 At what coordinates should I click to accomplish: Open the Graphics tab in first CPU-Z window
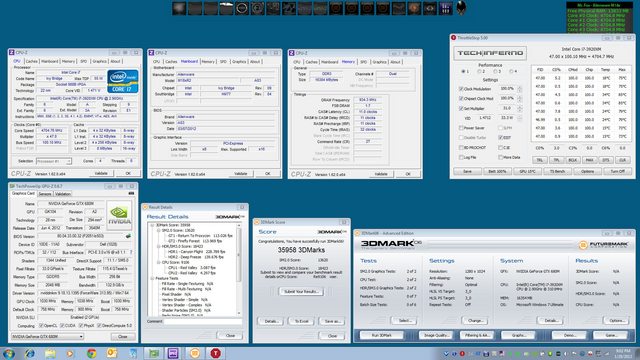[x=99, y=61]
